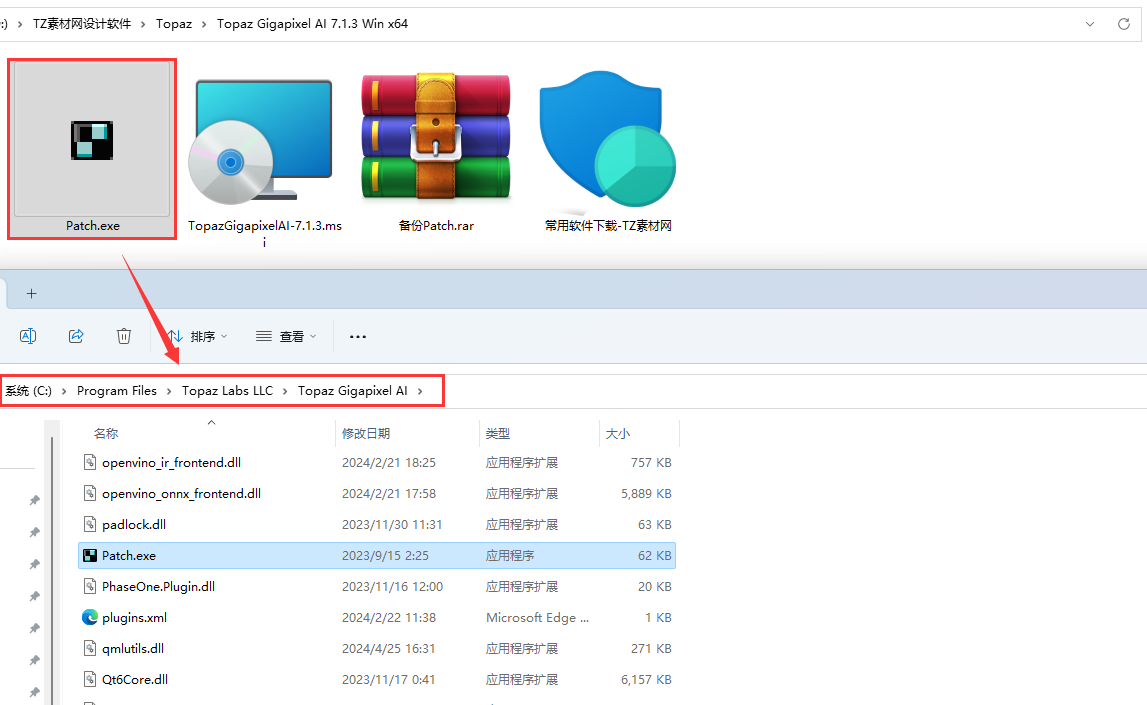
Task: Click the rename icon in the lower window toolbar
Action: pos(28,336)
